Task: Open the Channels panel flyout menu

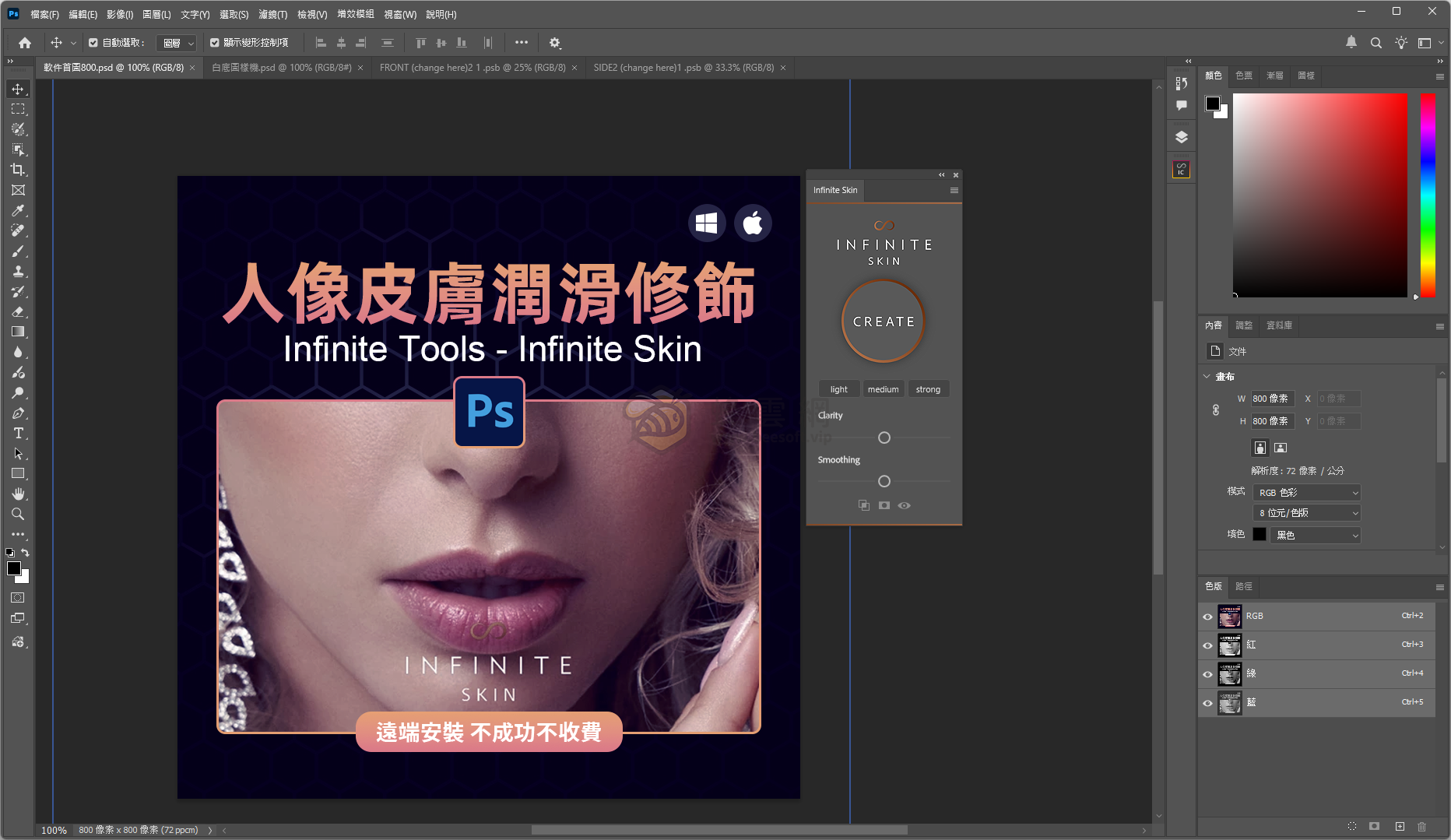Action: coord(1439,587)
